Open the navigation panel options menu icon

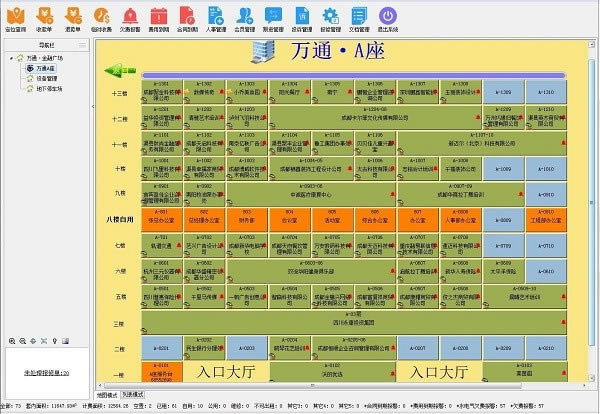click(83, 45)
